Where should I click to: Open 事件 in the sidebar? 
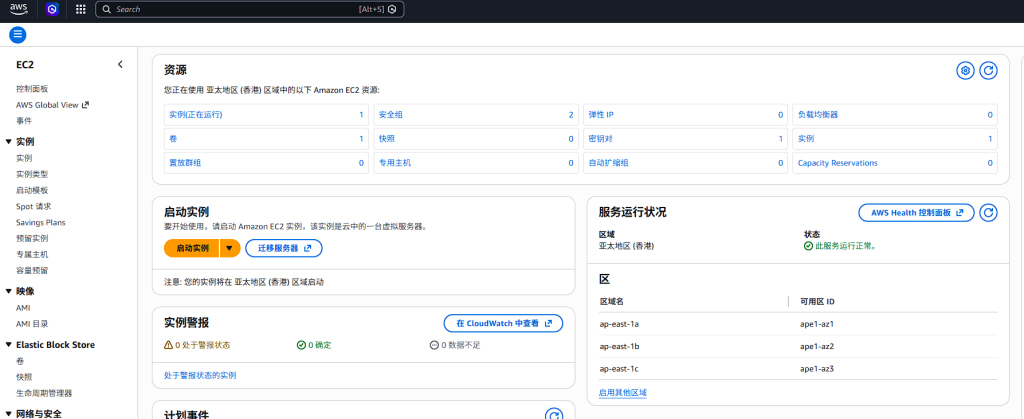tap(24, 121)
